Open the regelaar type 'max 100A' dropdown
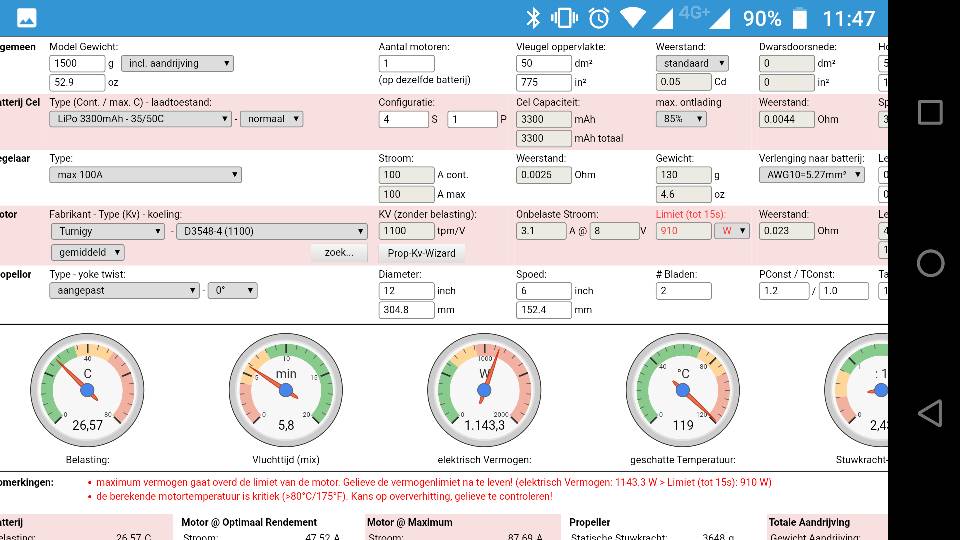Viewport: 960px width, 540px height. coord(145,174)
